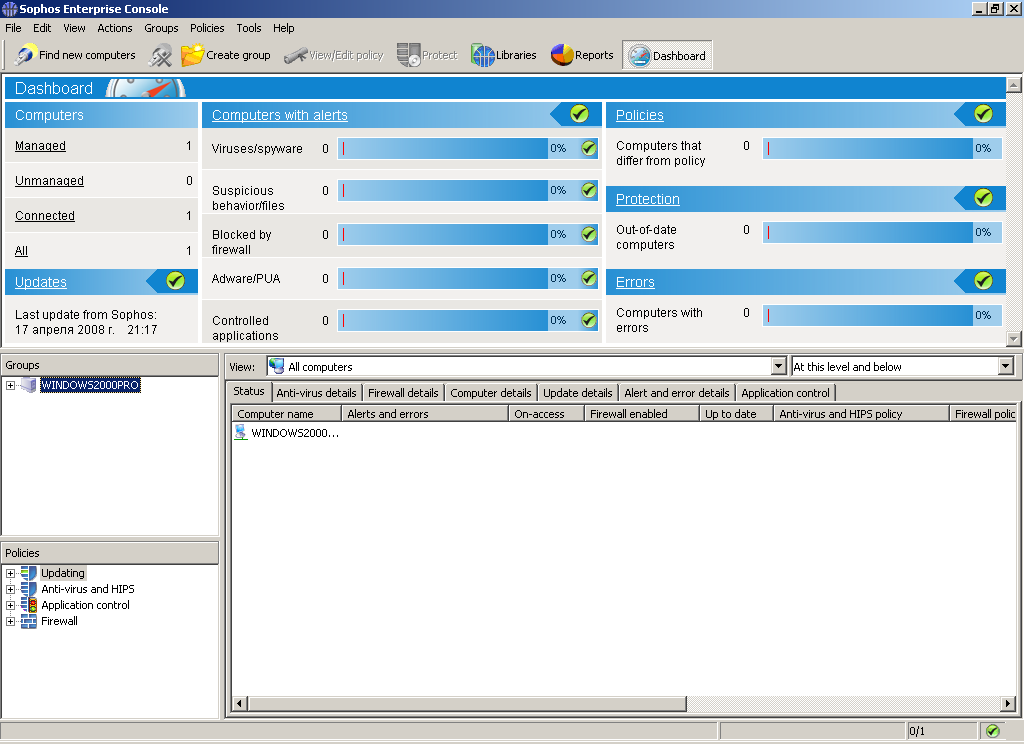Click the Protection heading link

point(648,199)
